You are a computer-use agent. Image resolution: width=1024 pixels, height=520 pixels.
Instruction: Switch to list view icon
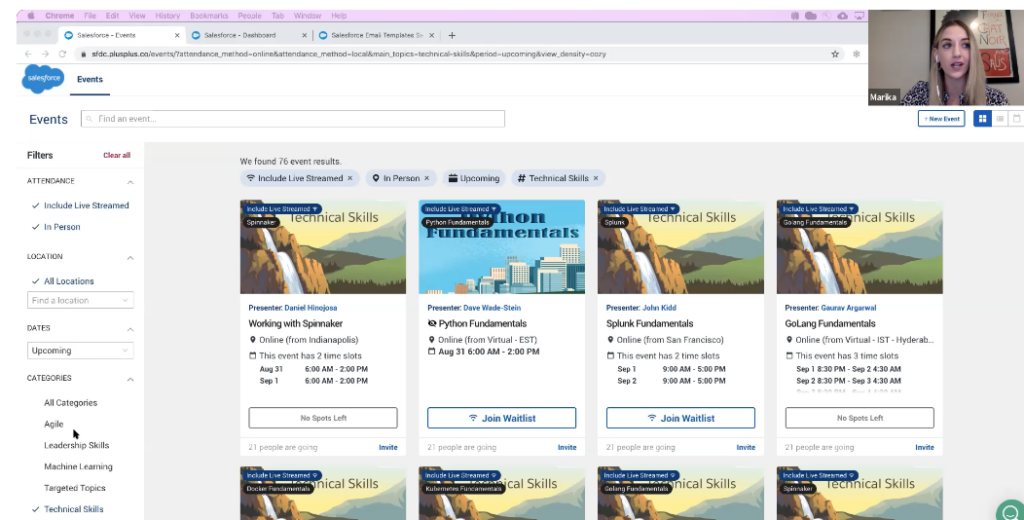[x=1000, y=118]
